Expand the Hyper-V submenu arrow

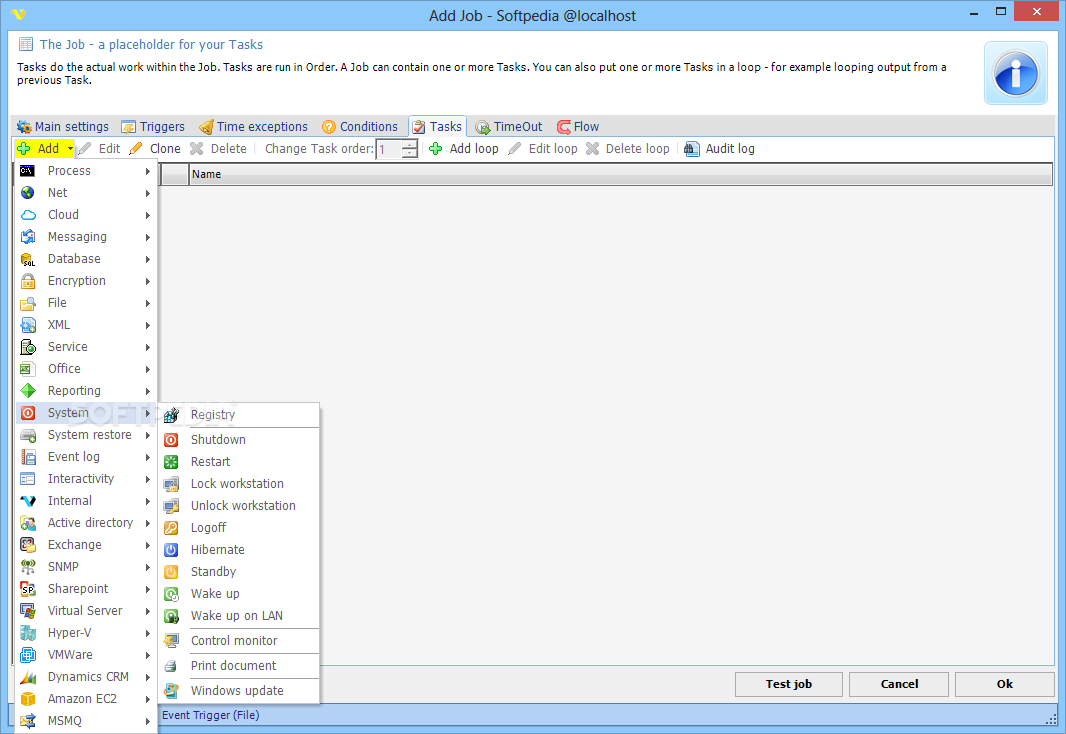[x=148, y=633]
